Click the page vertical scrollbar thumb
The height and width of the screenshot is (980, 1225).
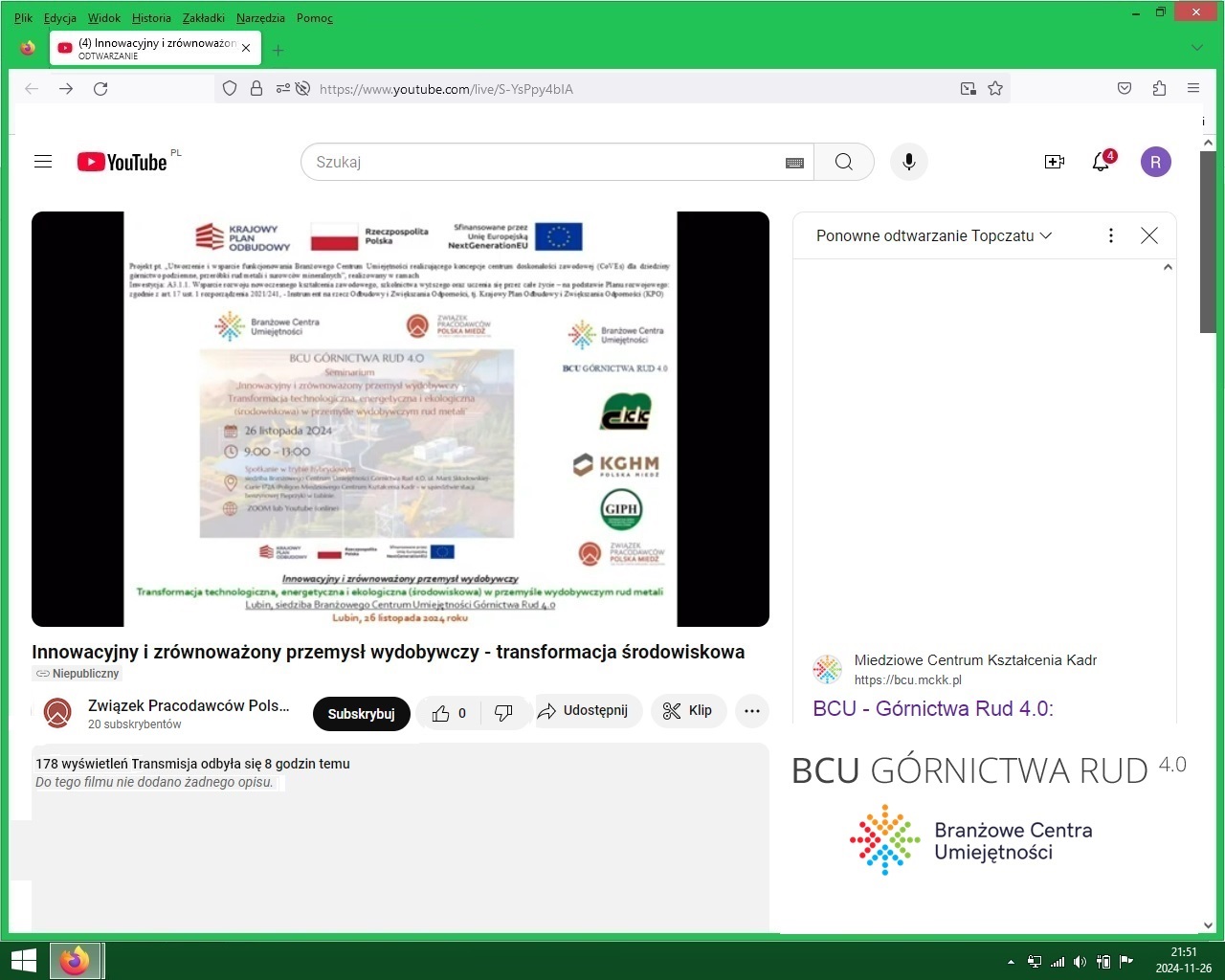(x=1208, y=241)
